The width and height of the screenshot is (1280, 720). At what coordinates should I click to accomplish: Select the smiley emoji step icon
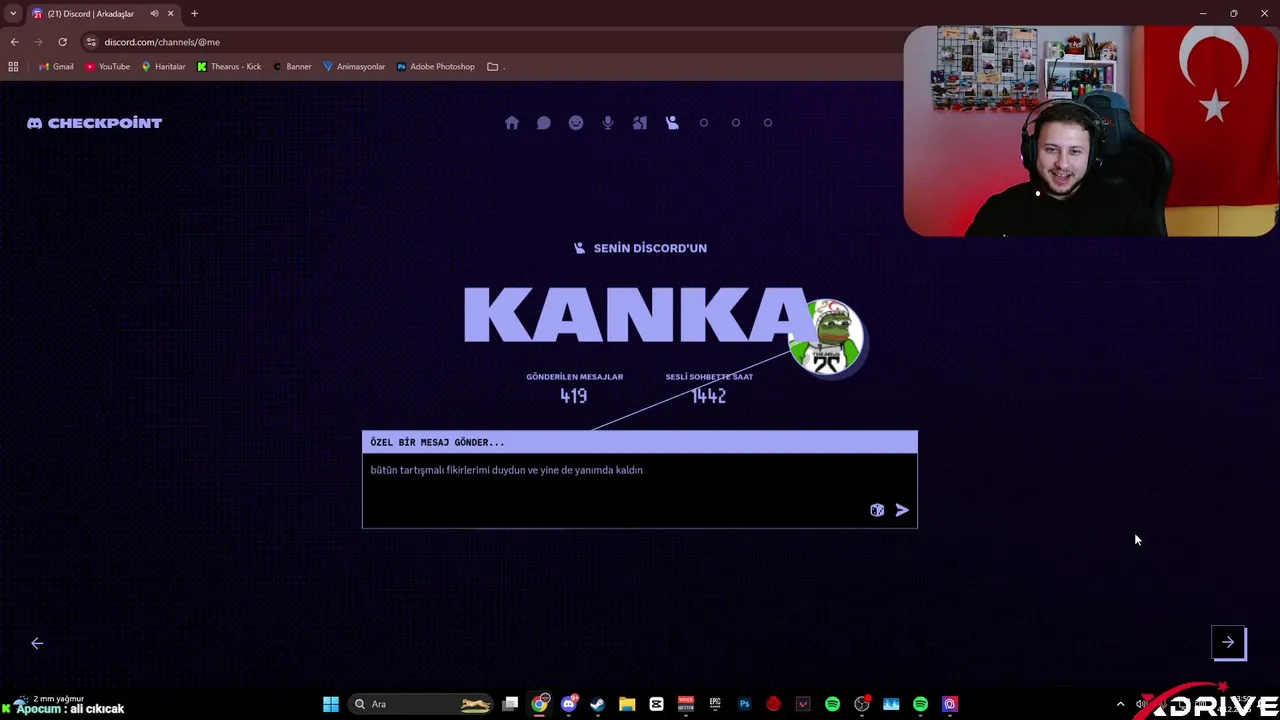click(x=576, y=123)
